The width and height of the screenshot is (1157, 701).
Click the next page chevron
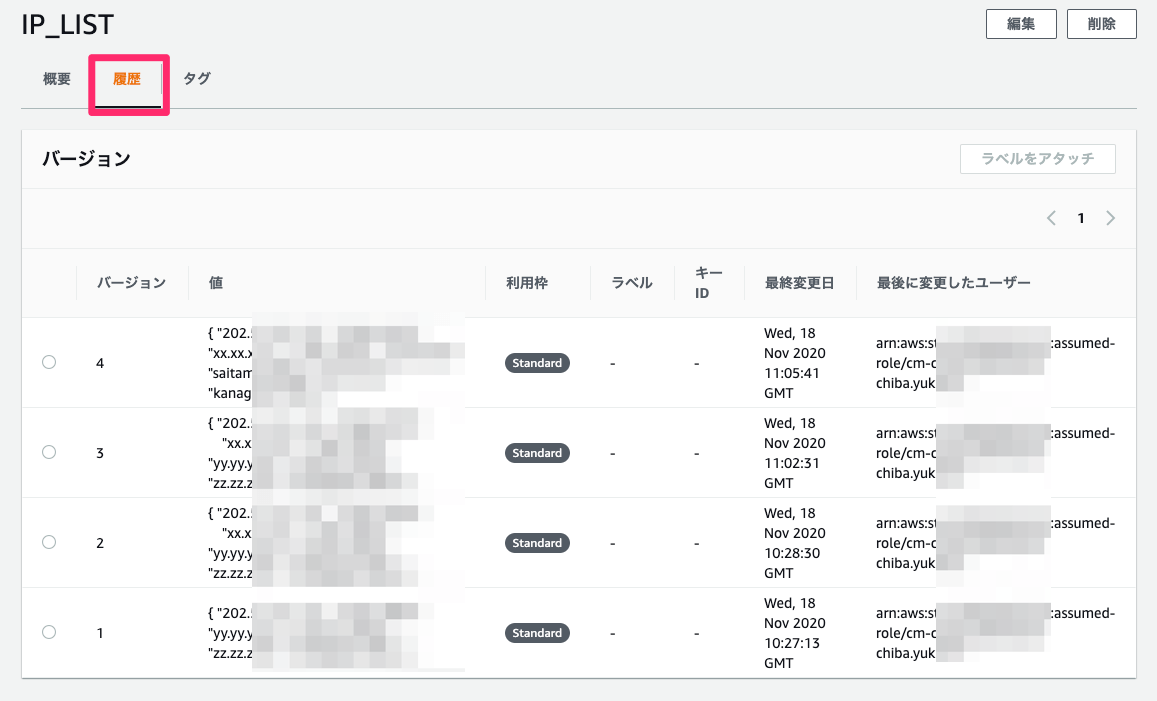(1110, 217)
